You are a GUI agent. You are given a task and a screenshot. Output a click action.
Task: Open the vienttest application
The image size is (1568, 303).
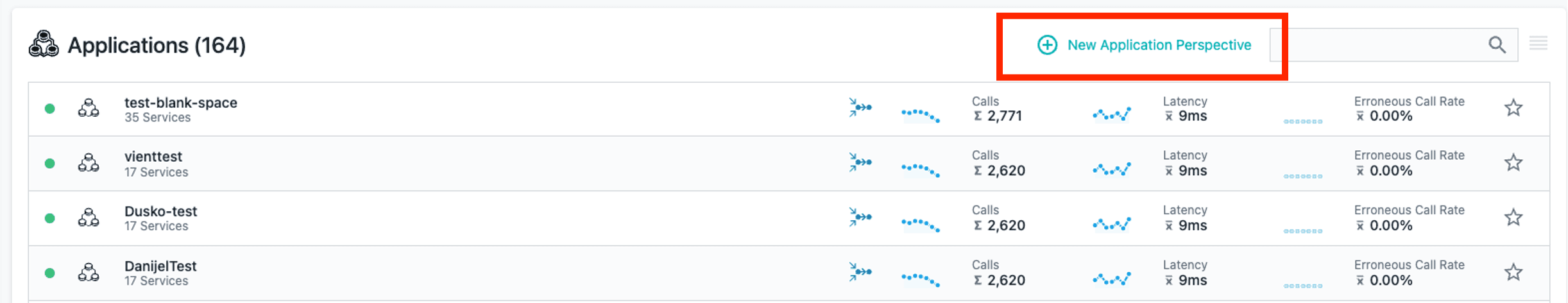[153, 157]
